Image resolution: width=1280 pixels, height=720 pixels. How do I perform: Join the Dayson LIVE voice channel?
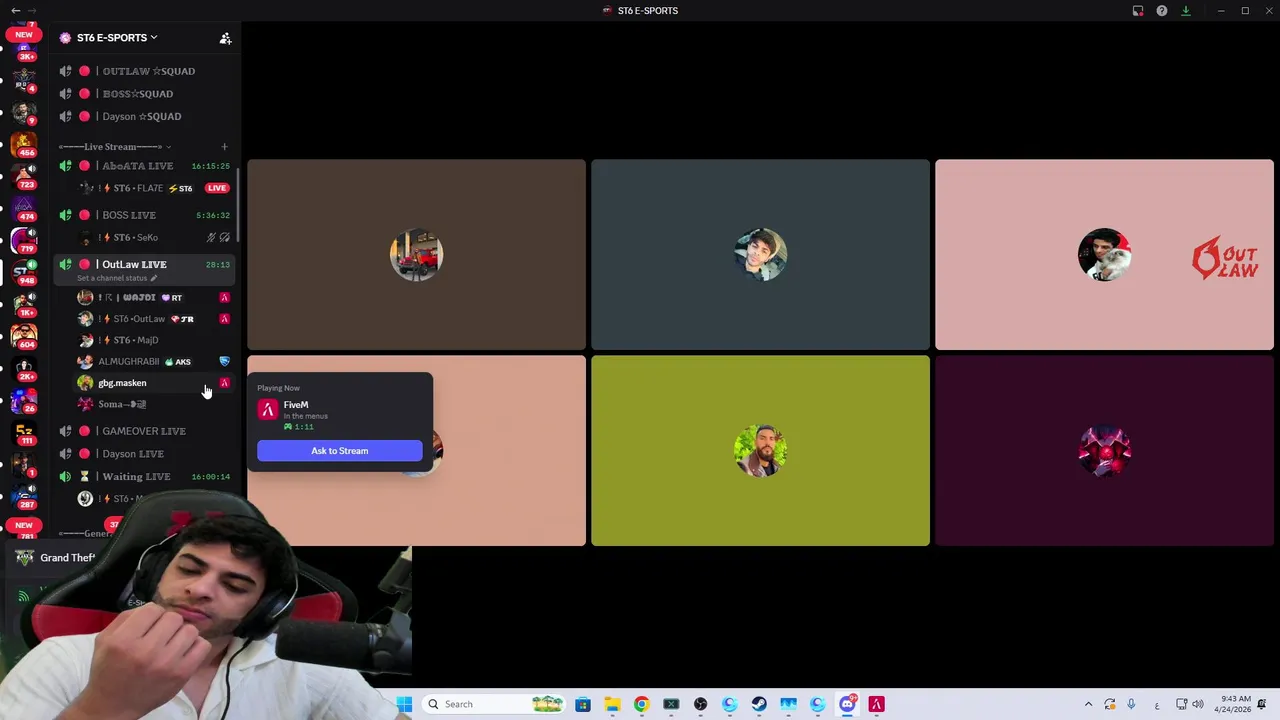coord(144,454)
